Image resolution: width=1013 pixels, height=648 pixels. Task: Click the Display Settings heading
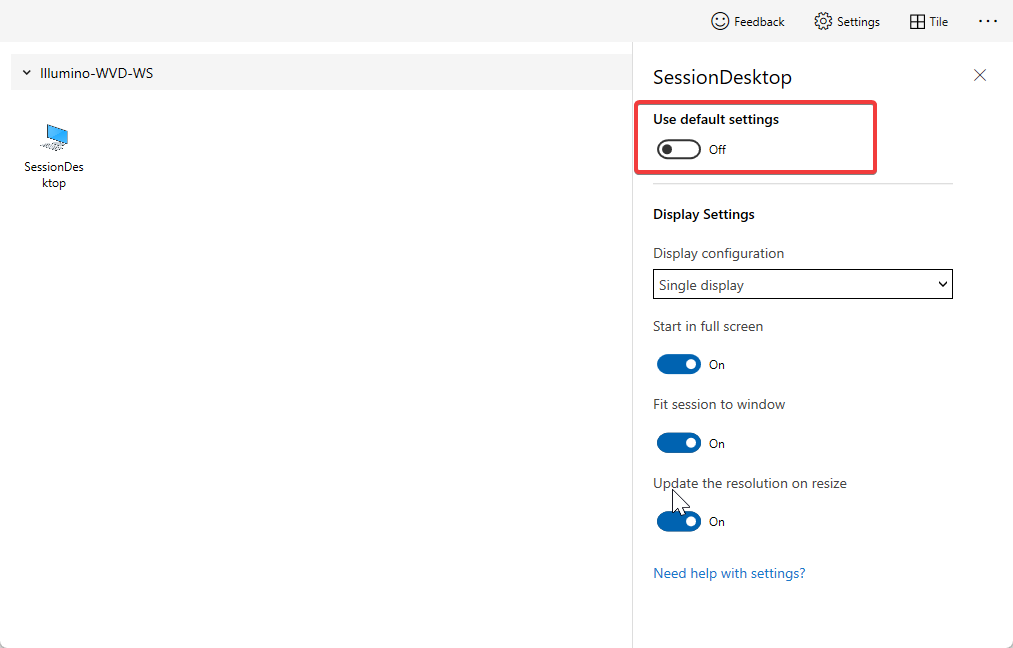[704, 214]
